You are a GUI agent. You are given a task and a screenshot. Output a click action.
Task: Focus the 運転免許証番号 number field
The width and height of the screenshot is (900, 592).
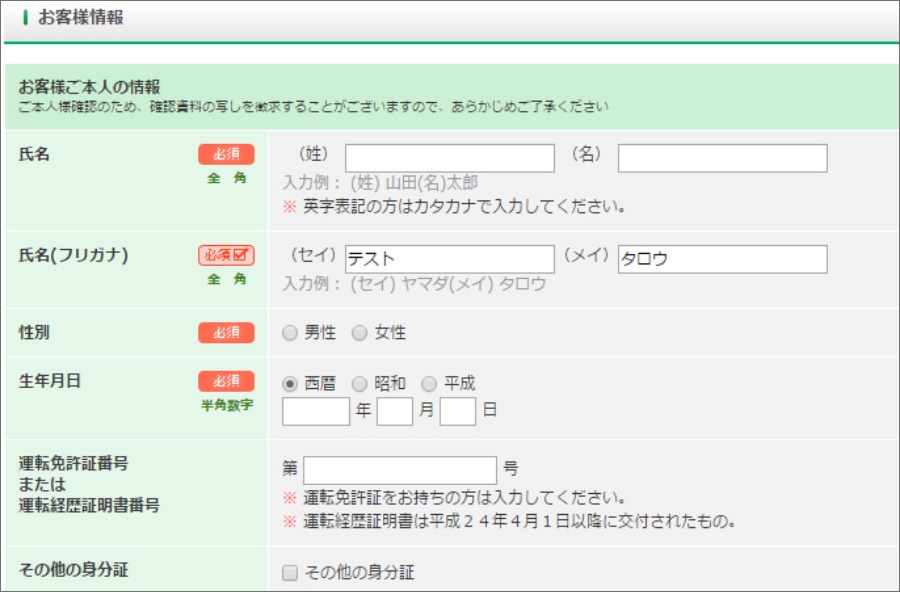tap(400, 470)
